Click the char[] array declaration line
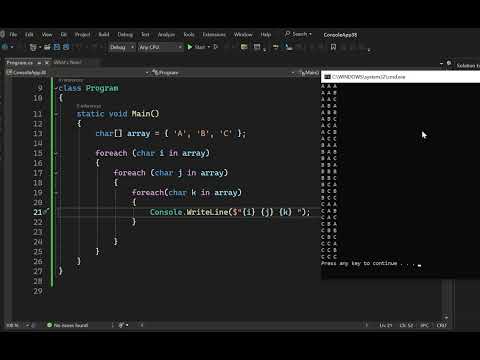The height and width of the screenshot is (360, 480). [x=170, y=134]
